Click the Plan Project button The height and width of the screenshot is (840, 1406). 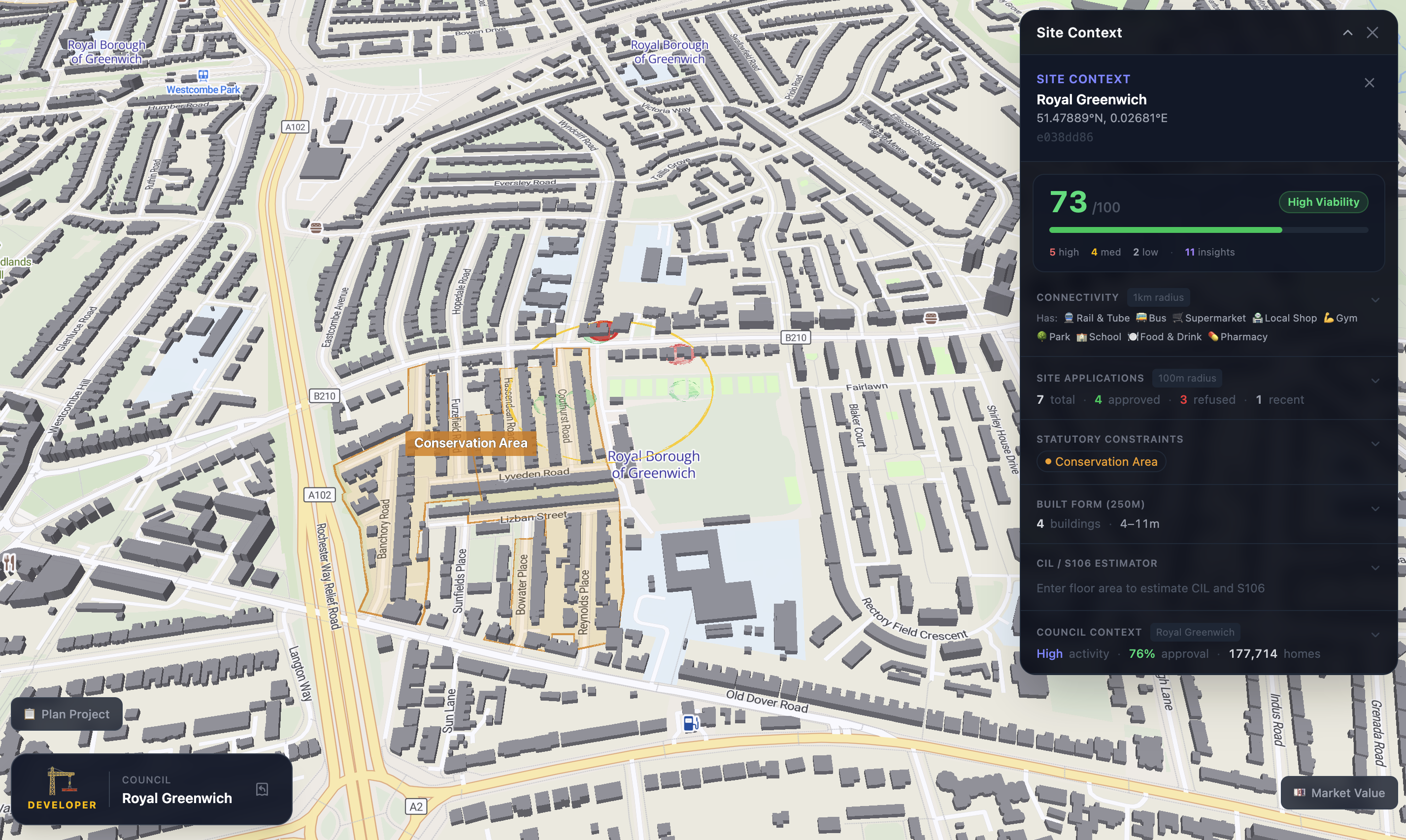point(67,714)
